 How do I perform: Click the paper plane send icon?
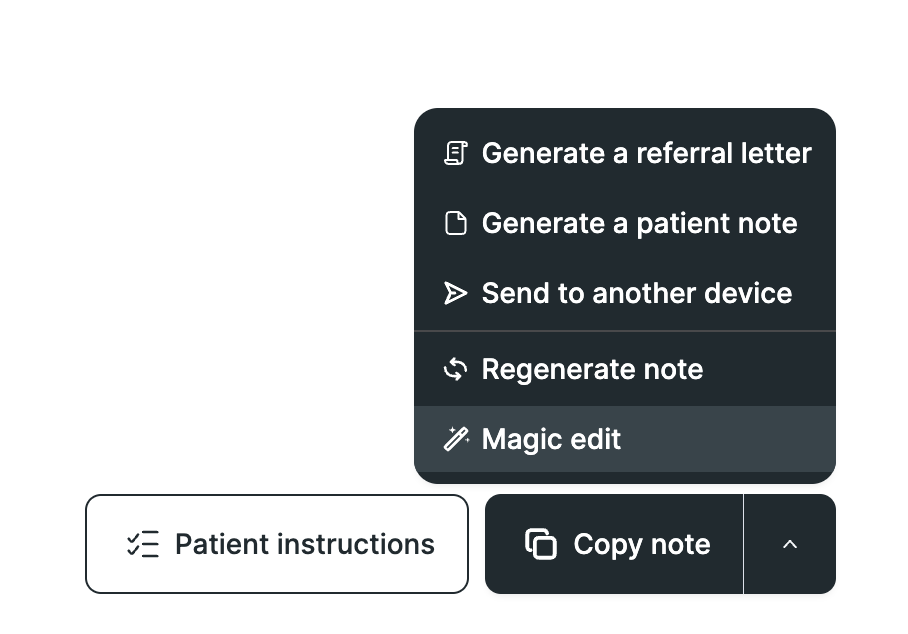[x=456, y=293]
